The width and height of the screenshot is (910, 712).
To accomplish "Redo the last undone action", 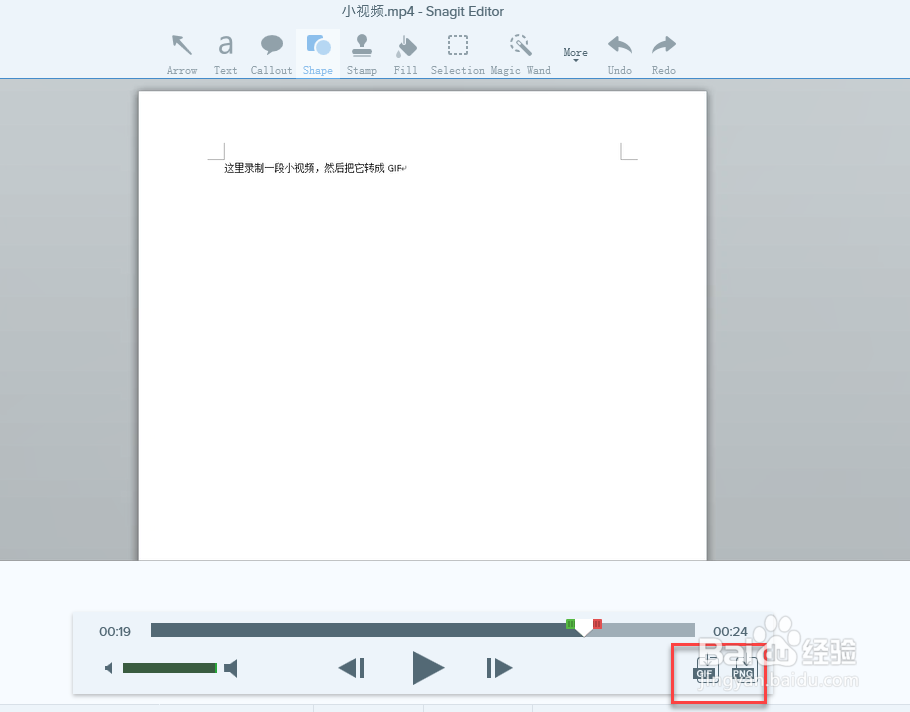I will tap(663, 55).
